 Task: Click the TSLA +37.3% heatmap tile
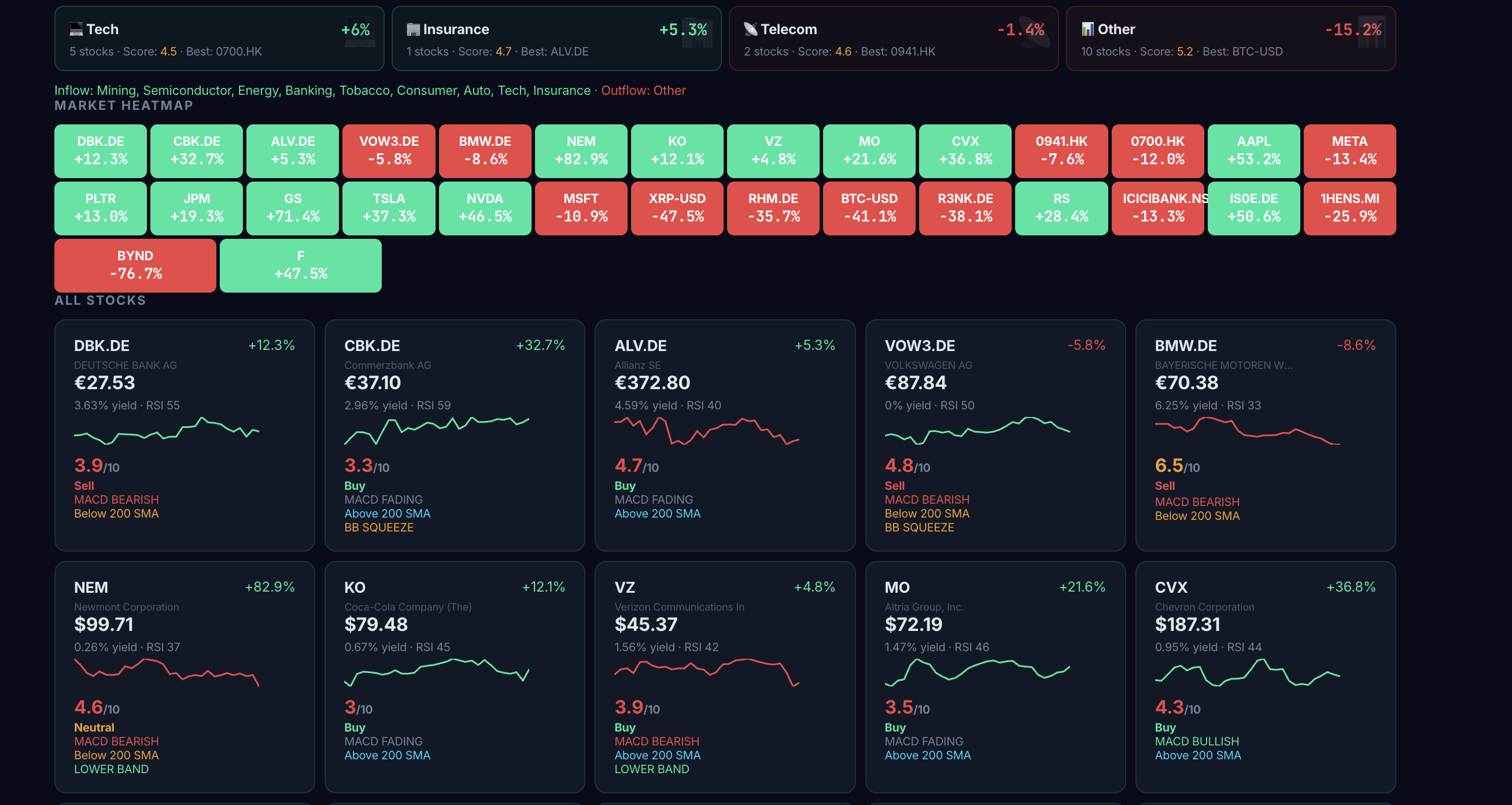click(389, 208)
